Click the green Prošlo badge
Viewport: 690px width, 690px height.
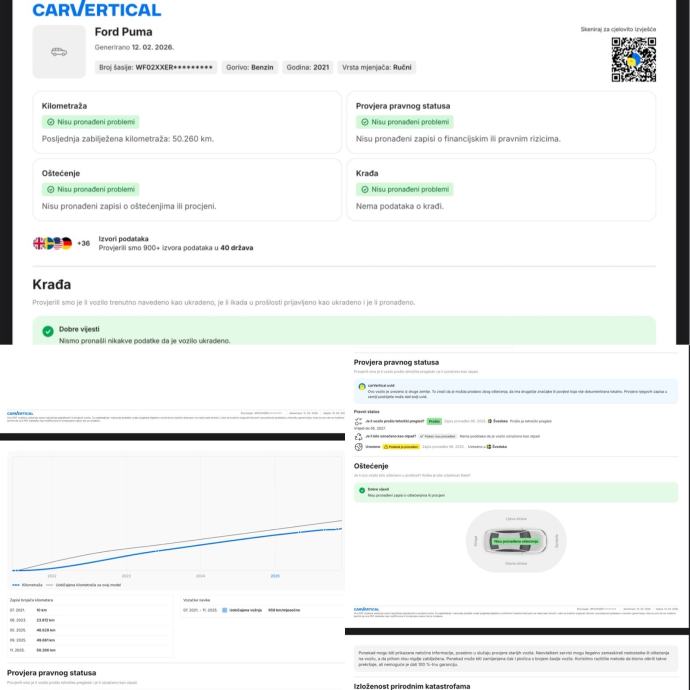(x=434, y=421)
